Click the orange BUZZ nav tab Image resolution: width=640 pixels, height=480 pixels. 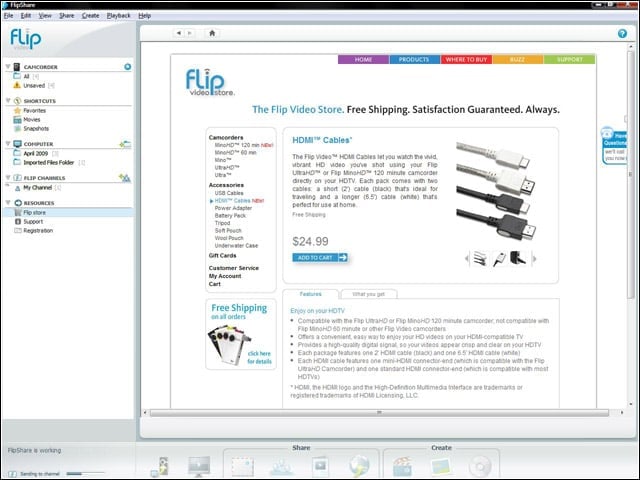click(x=517, y=60)
